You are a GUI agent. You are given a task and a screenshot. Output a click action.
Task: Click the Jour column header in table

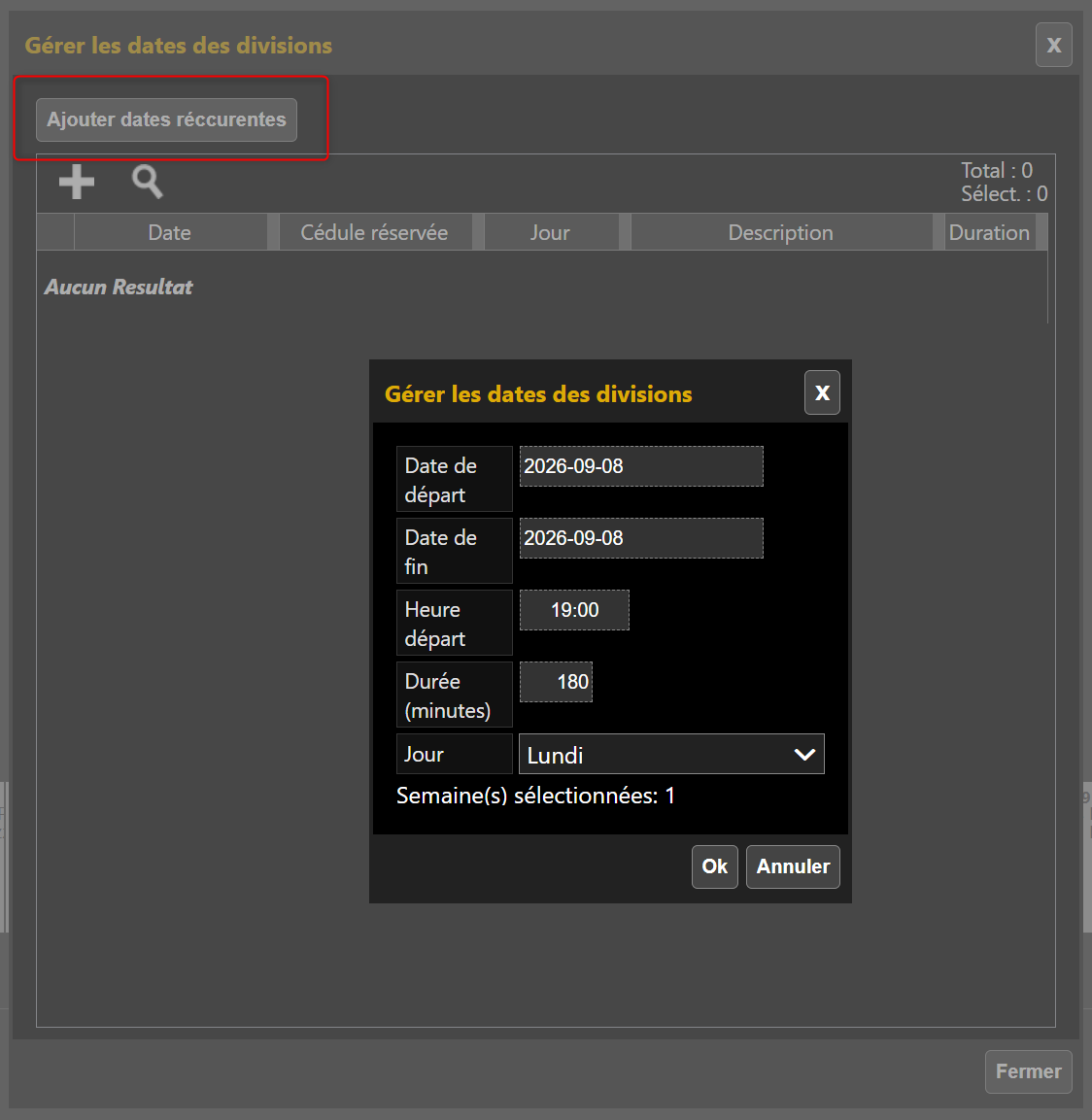click(x=551, y=232)
